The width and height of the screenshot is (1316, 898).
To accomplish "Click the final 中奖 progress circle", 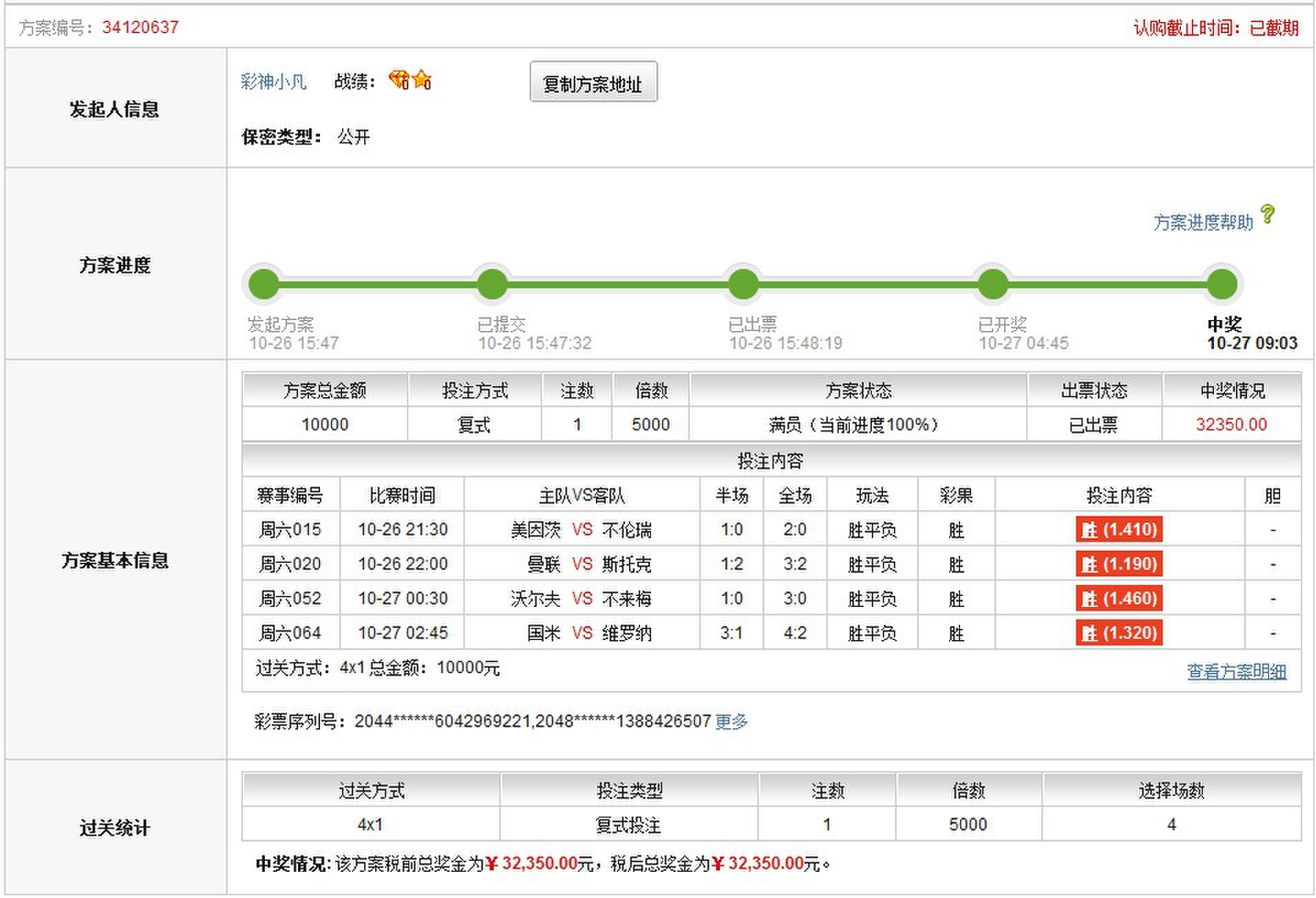I will [x=1222, y=284].
